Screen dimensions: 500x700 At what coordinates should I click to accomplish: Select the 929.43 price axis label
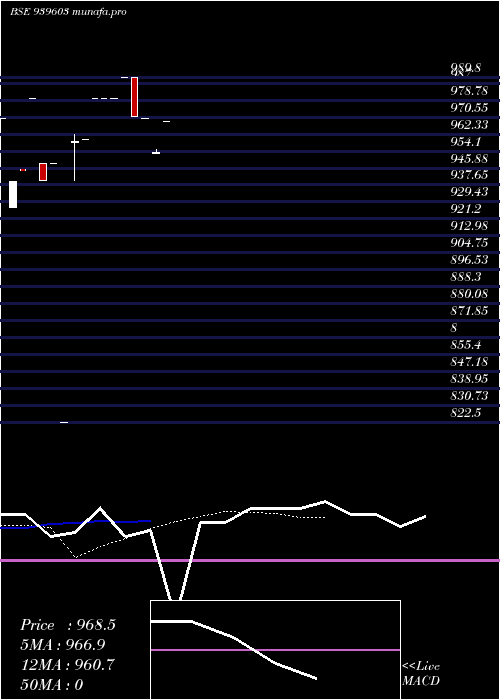(x=469, y=192)
